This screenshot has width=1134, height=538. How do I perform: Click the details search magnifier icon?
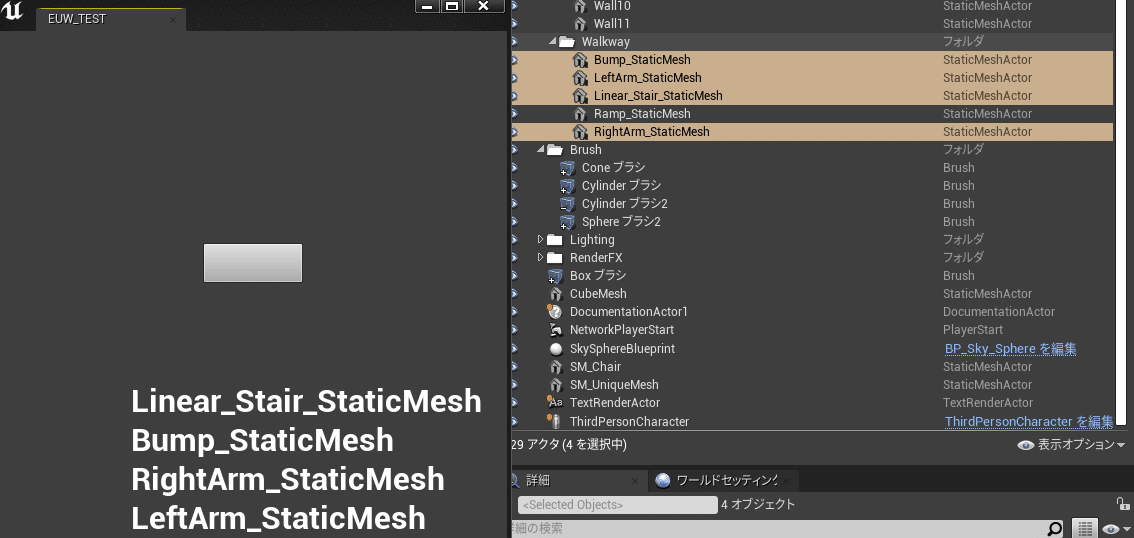pos(1054,528)
